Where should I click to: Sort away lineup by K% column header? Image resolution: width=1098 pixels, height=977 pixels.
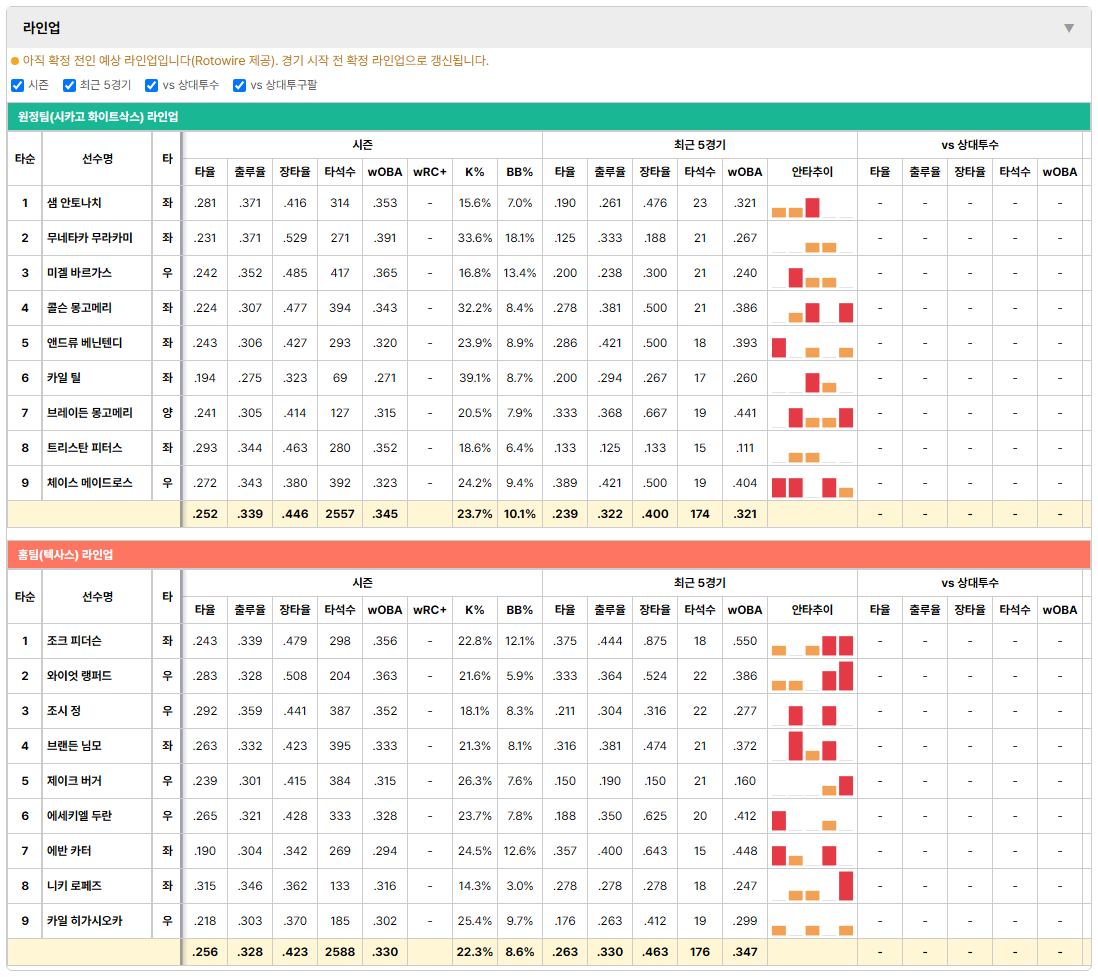click(475, 172)
